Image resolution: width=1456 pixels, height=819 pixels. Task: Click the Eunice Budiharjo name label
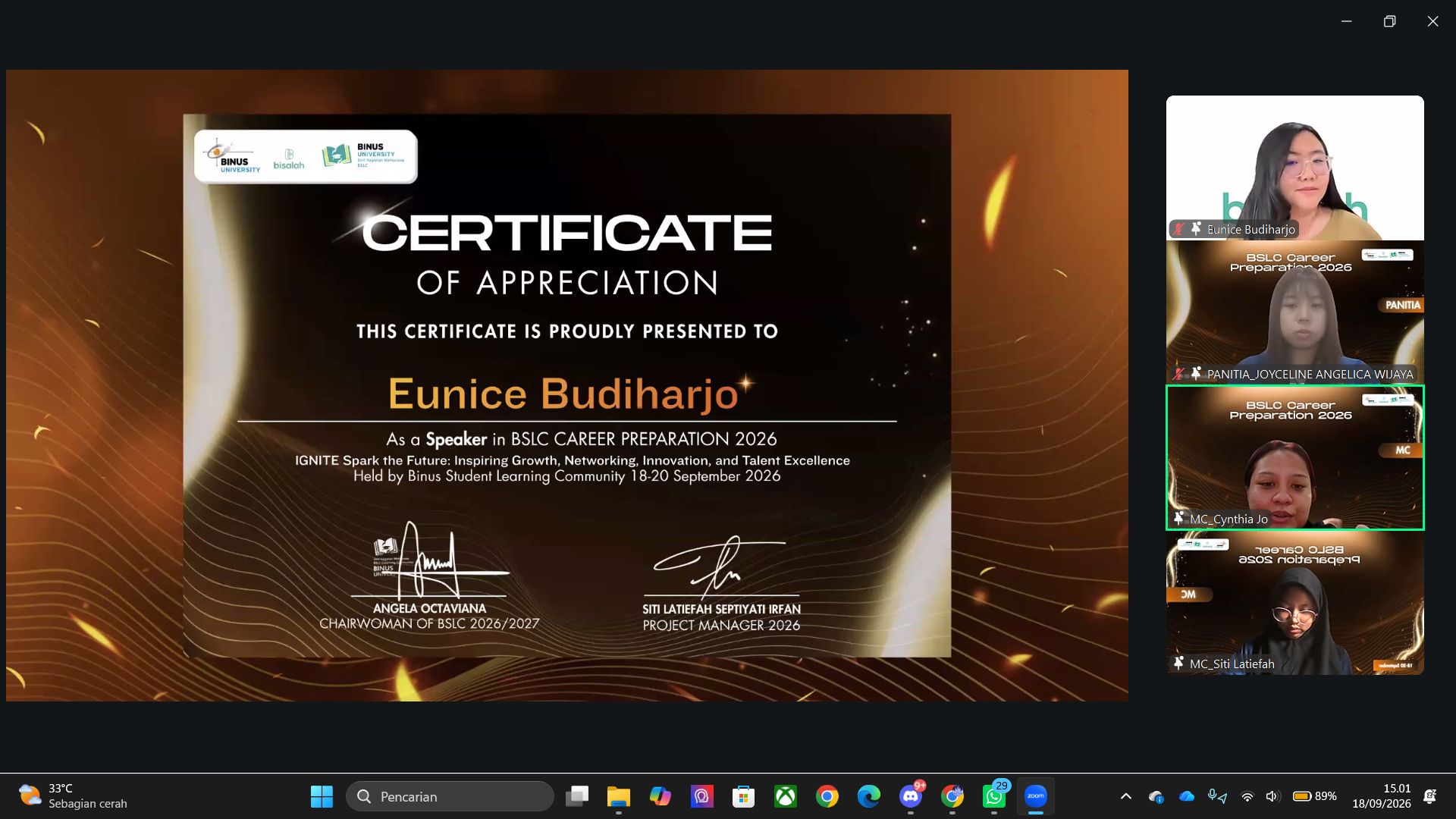point(1251,229)
